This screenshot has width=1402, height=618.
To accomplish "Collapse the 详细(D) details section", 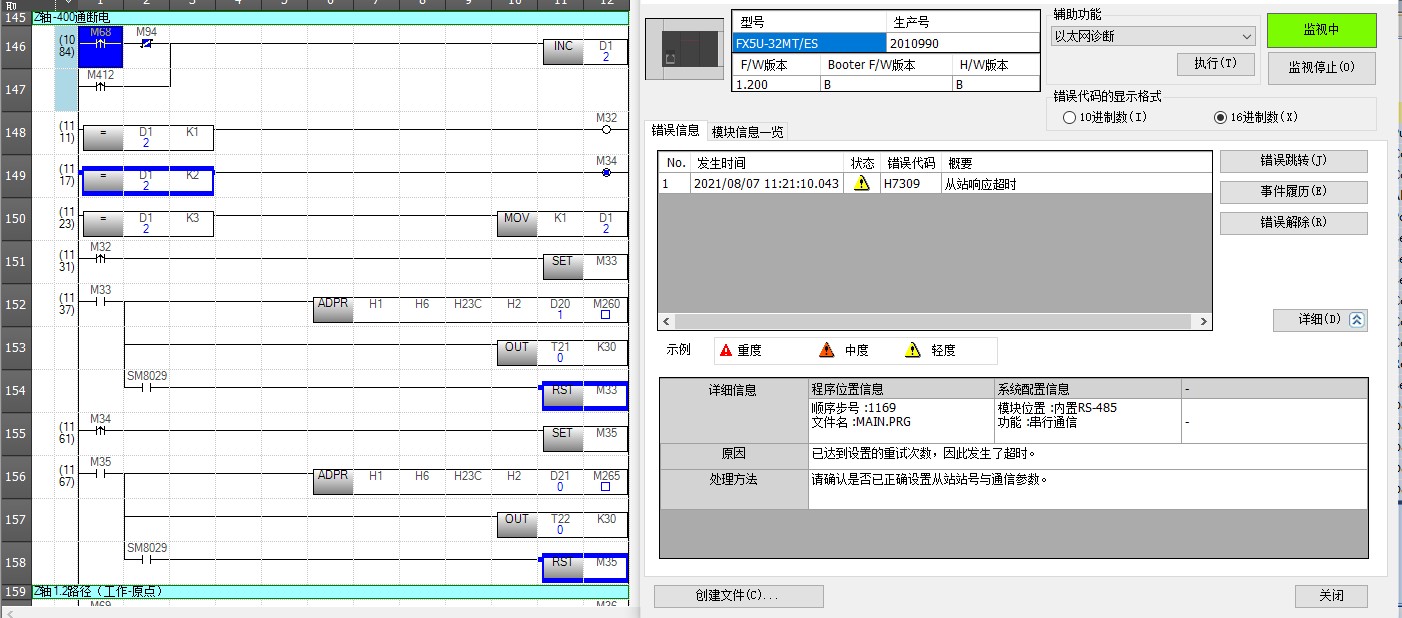I will click(1319, 320).
